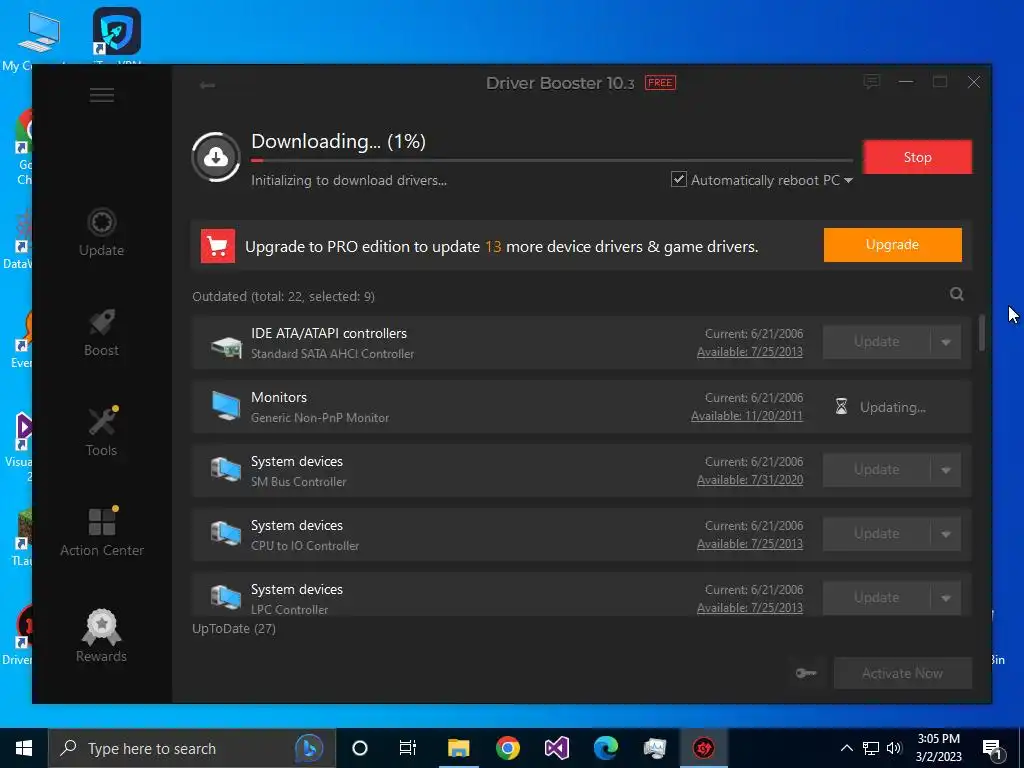Open the volume control in system tray

click(894, 748)
